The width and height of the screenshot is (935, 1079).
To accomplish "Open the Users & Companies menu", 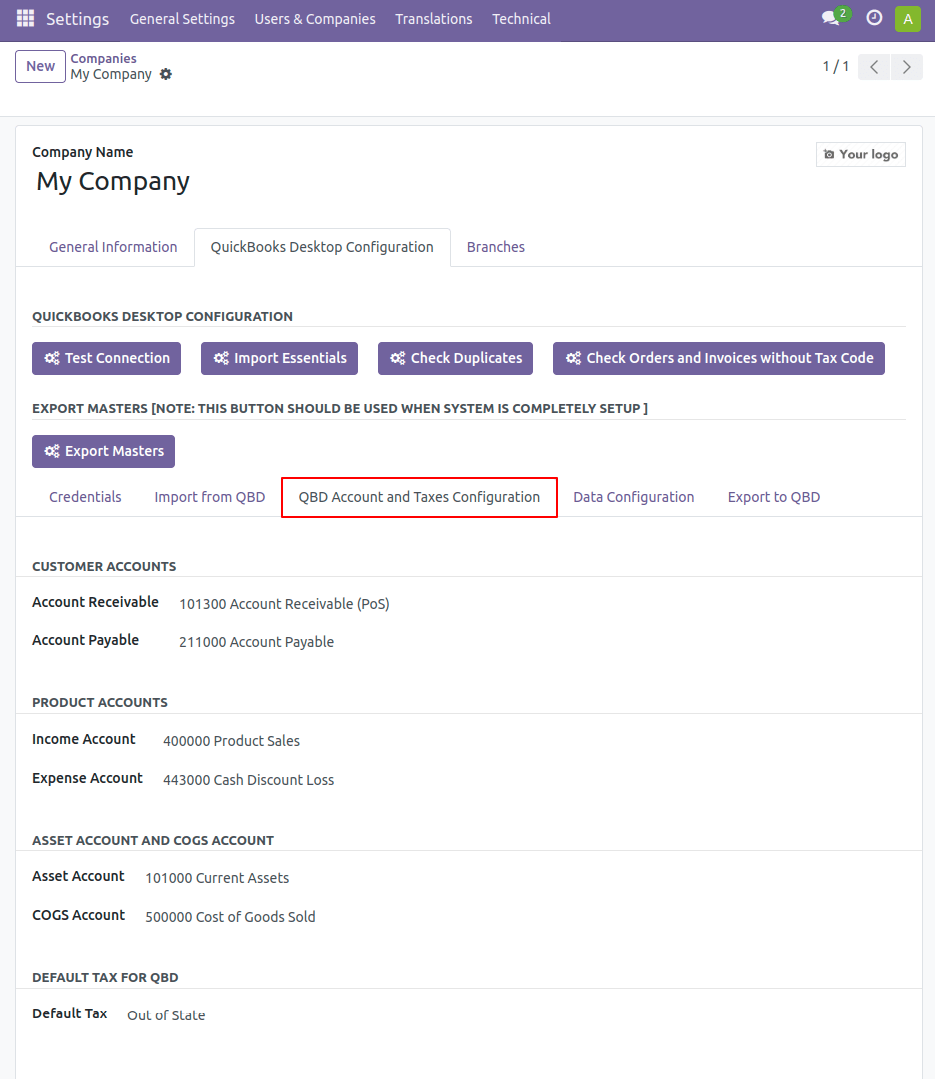I will (x=315, y=19).
